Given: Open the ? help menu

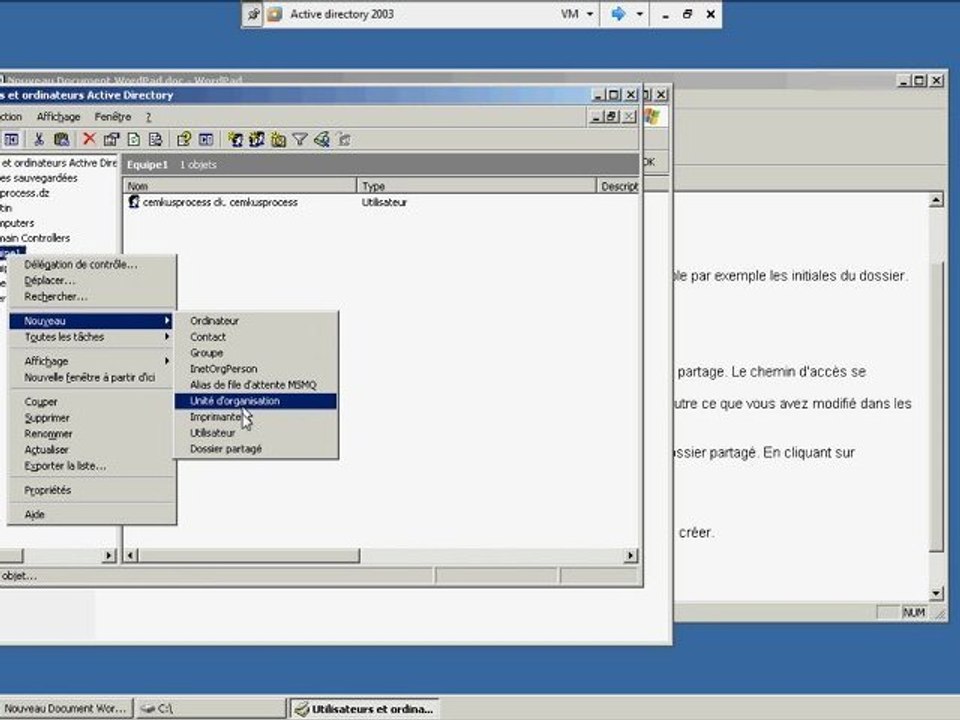Looking at the screenshot, I should (148, 116).
